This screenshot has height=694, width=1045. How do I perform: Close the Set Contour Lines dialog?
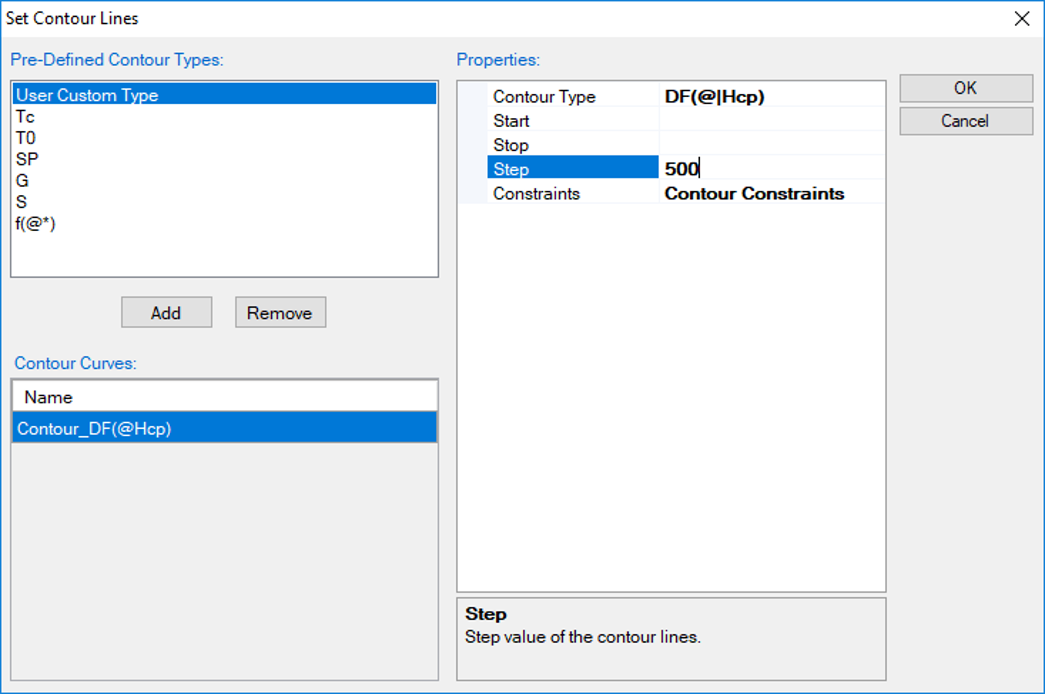1021,19
